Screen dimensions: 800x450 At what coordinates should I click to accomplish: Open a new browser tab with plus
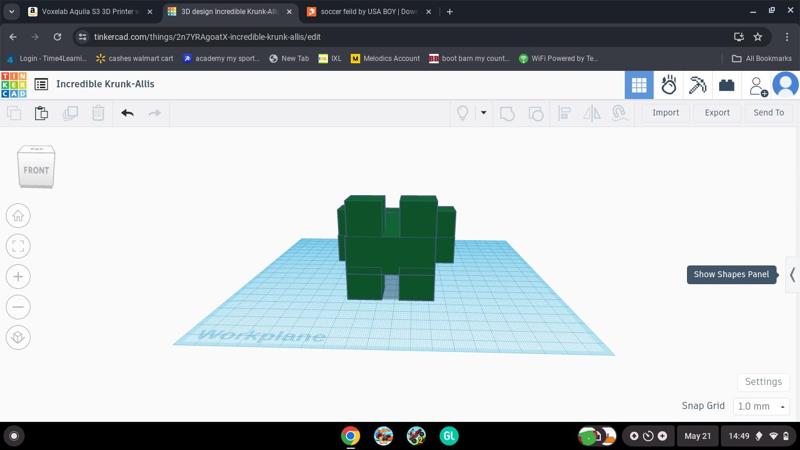pyautogui.click(x=449, y=12)
